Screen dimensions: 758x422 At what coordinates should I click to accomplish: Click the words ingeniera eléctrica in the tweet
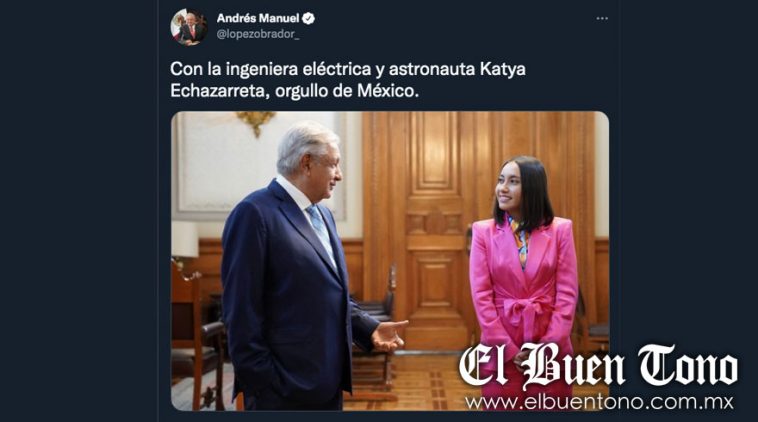pos(298,69)
